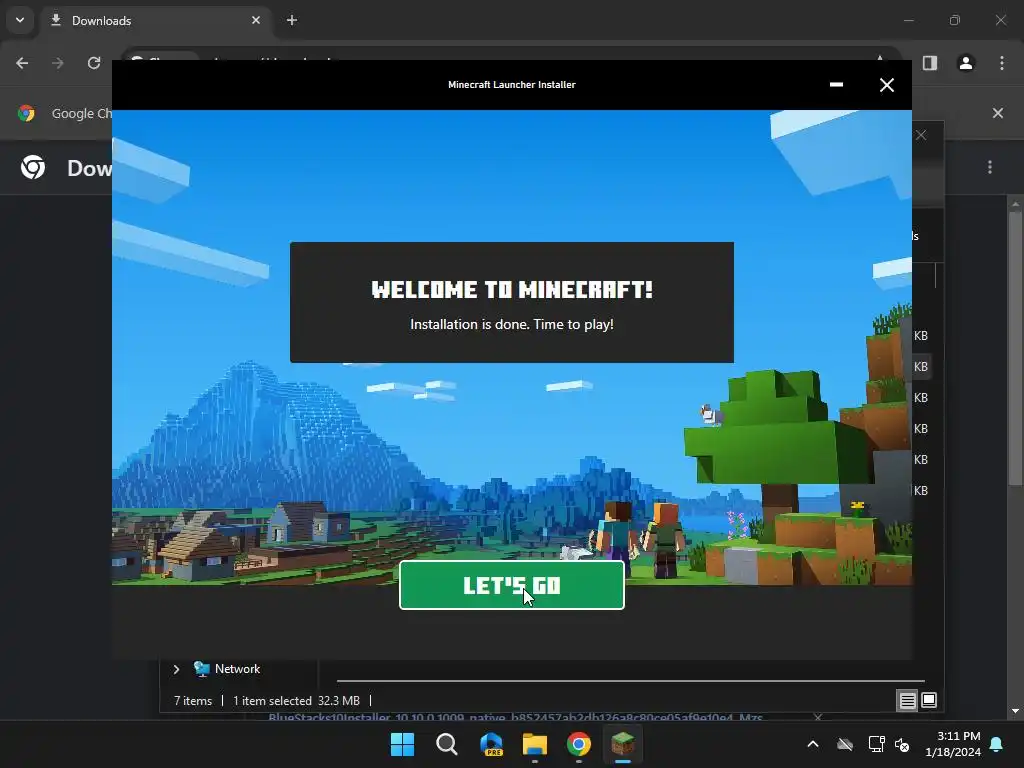The image size is (1024, 768).
Task: Open a new Chrome tab
Action: [292, 20]
